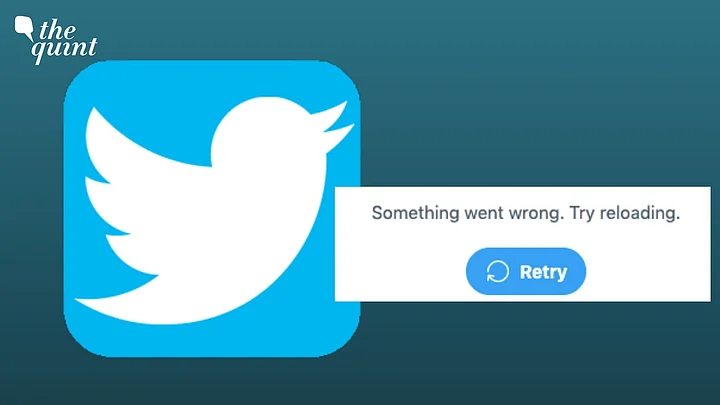720x405 pixels.
Task: Open The Quint logo watermark
Action: coord(56,40)
